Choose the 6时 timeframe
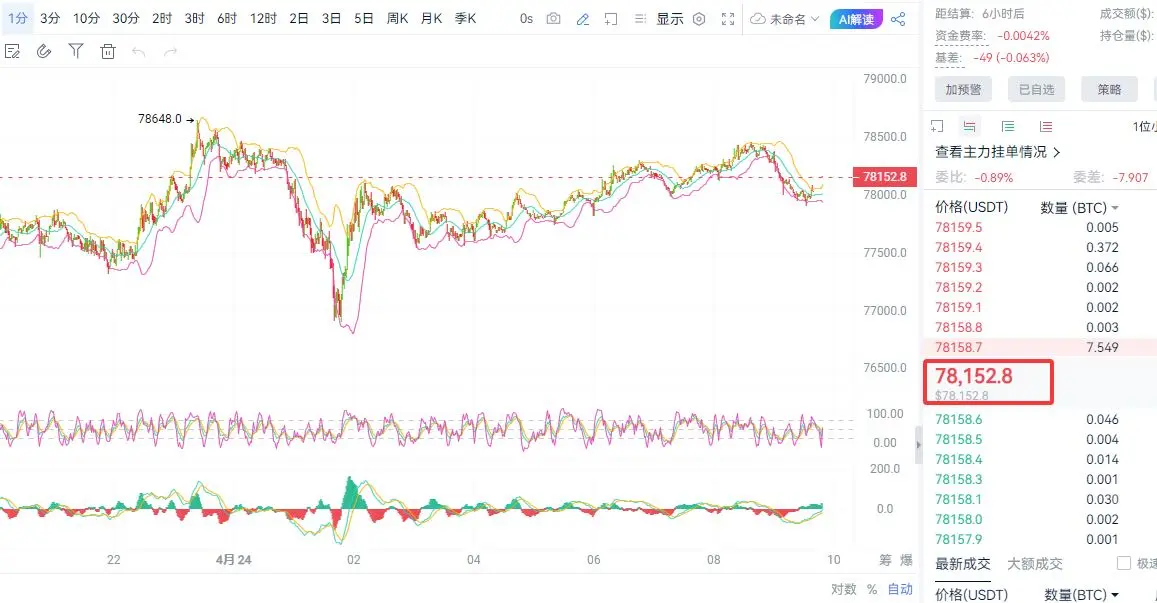This screenshot has width=1157, height=603. click(x=227, y=18)
